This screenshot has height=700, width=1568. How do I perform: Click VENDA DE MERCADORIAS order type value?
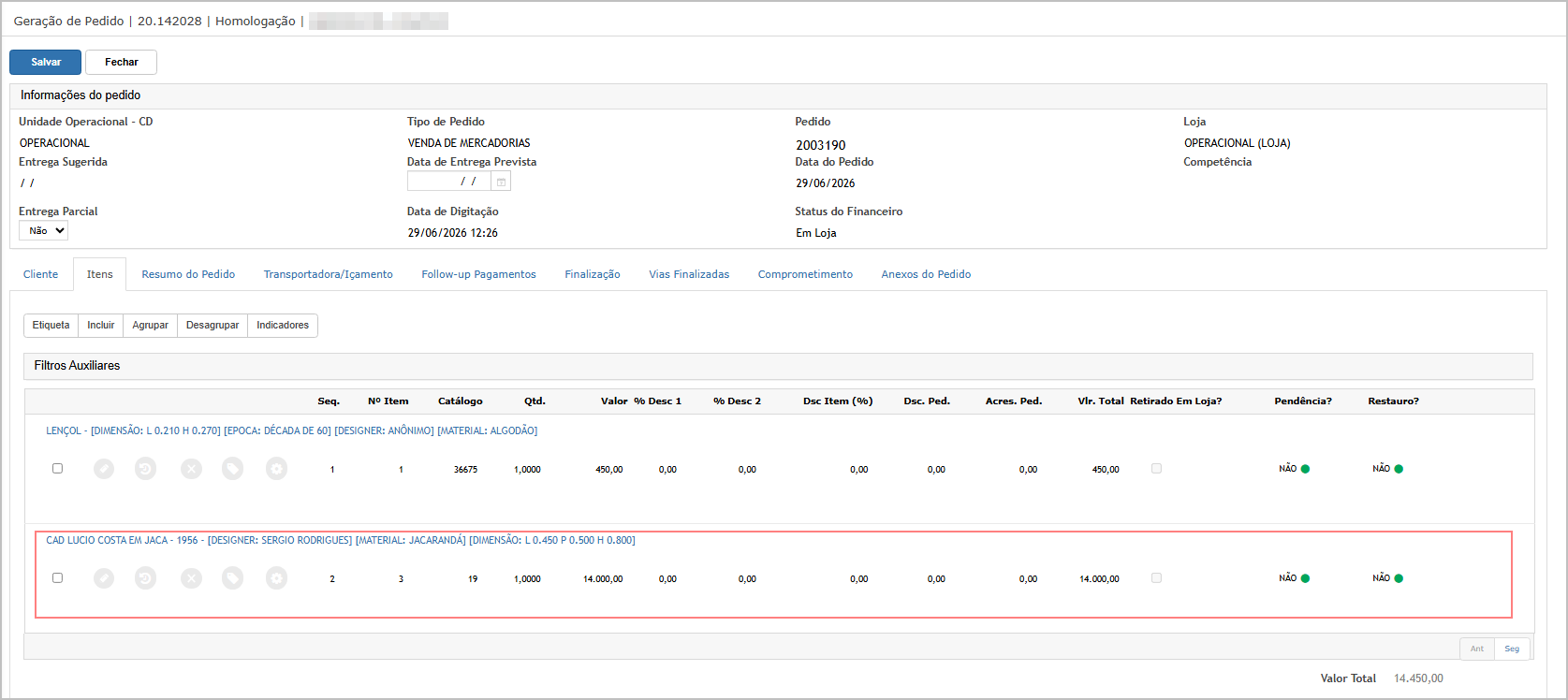coord(469,143)
